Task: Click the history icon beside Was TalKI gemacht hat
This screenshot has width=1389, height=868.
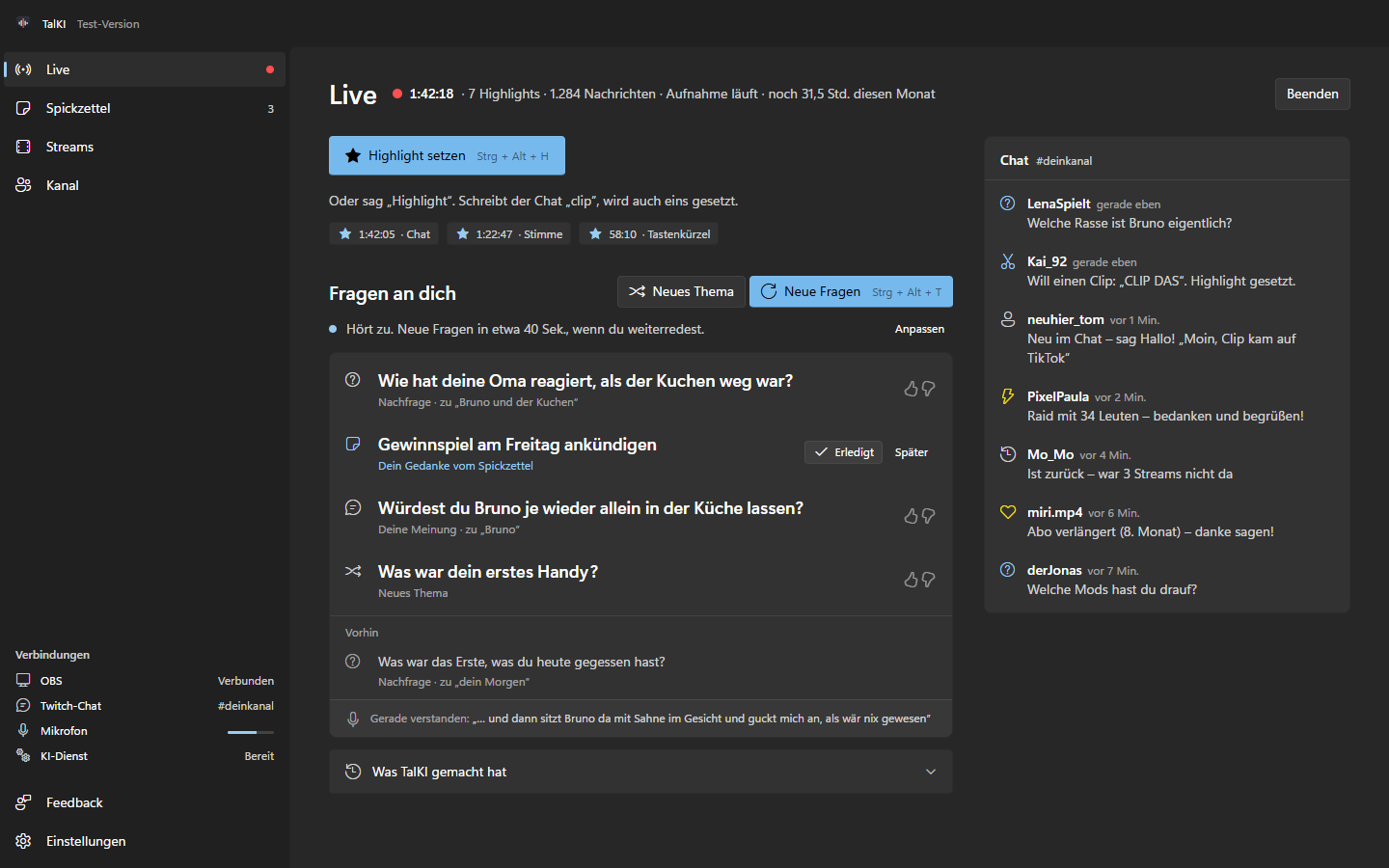Action: point(353,771)
